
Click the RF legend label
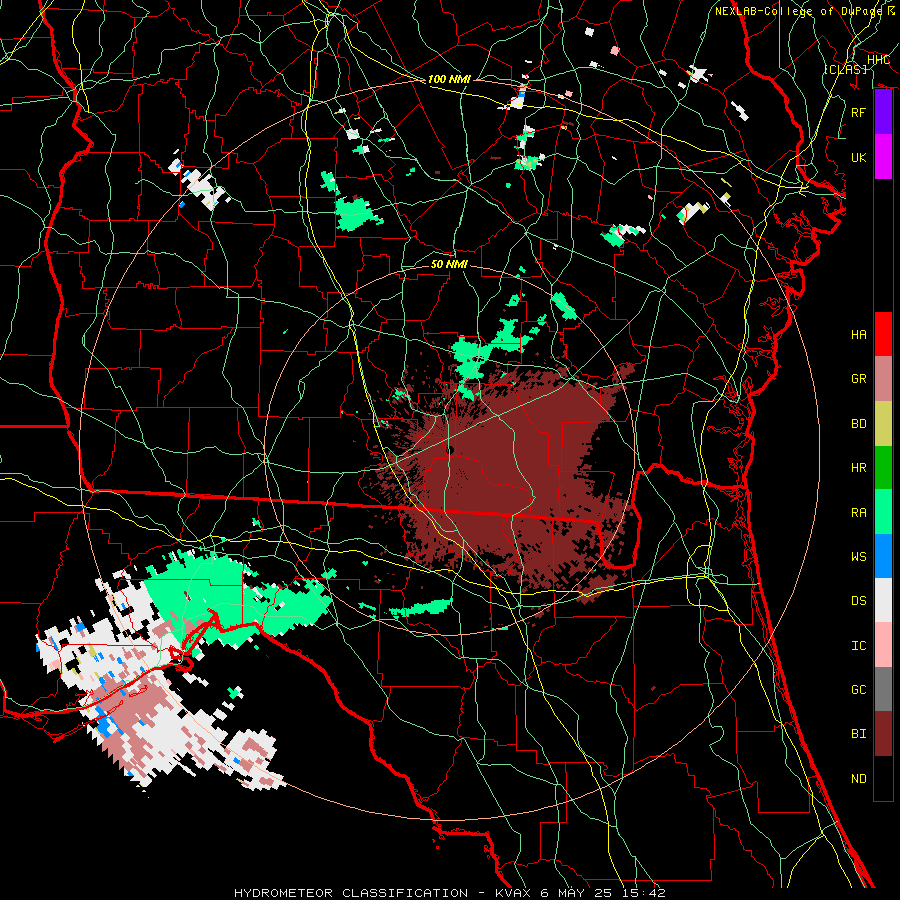pyautogui.click(x=859, y=112)
